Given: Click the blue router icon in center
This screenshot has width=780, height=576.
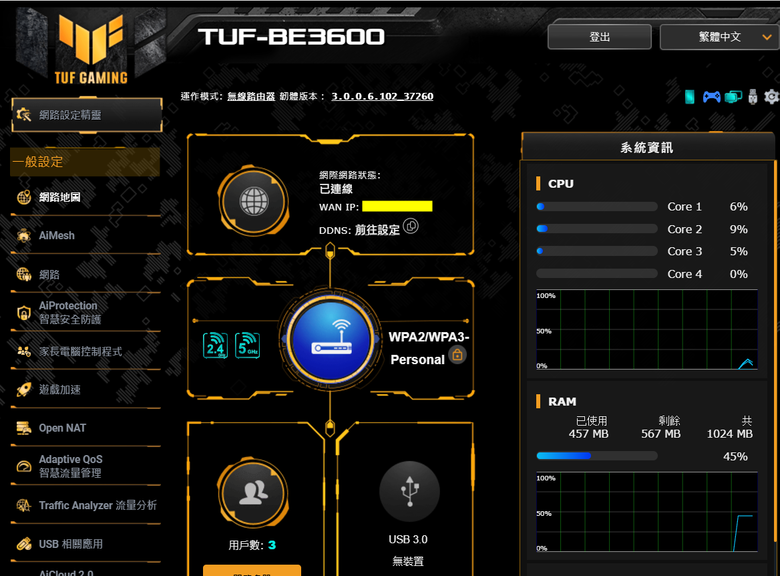Looking at the screenshot, I should 331,341.
